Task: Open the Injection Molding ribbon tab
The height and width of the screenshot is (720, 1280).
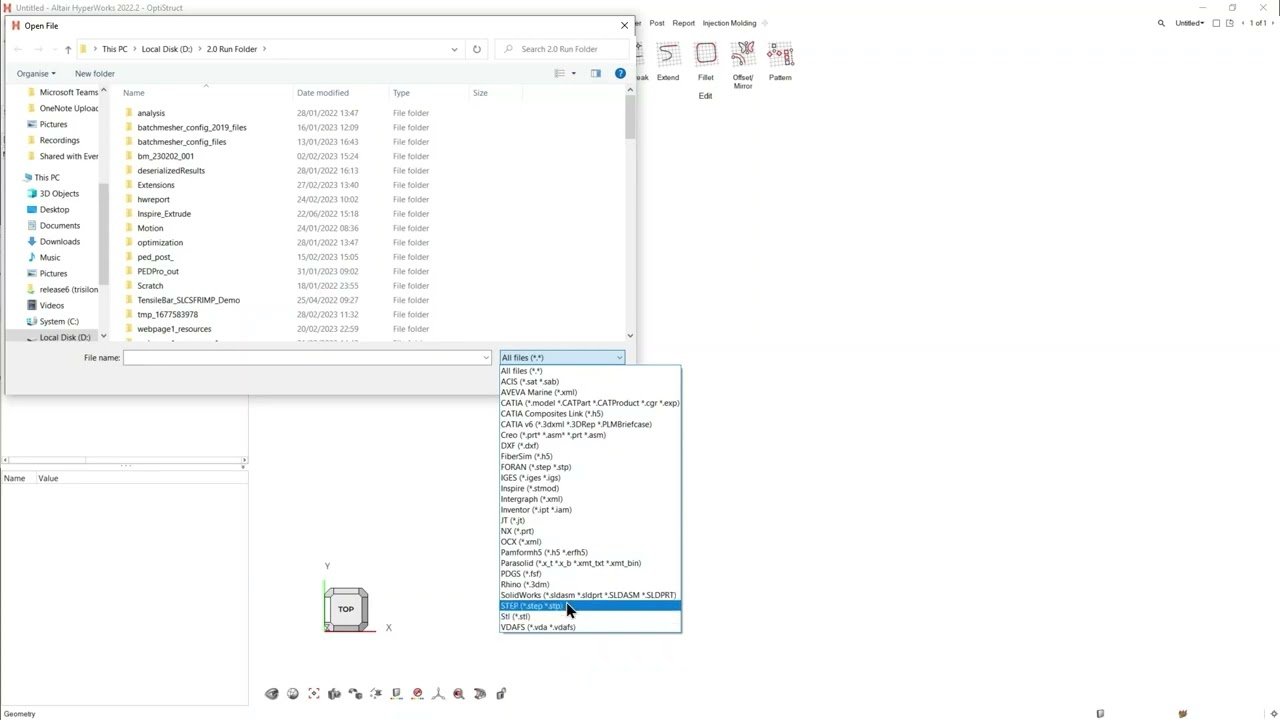Action: pos(729,23)
